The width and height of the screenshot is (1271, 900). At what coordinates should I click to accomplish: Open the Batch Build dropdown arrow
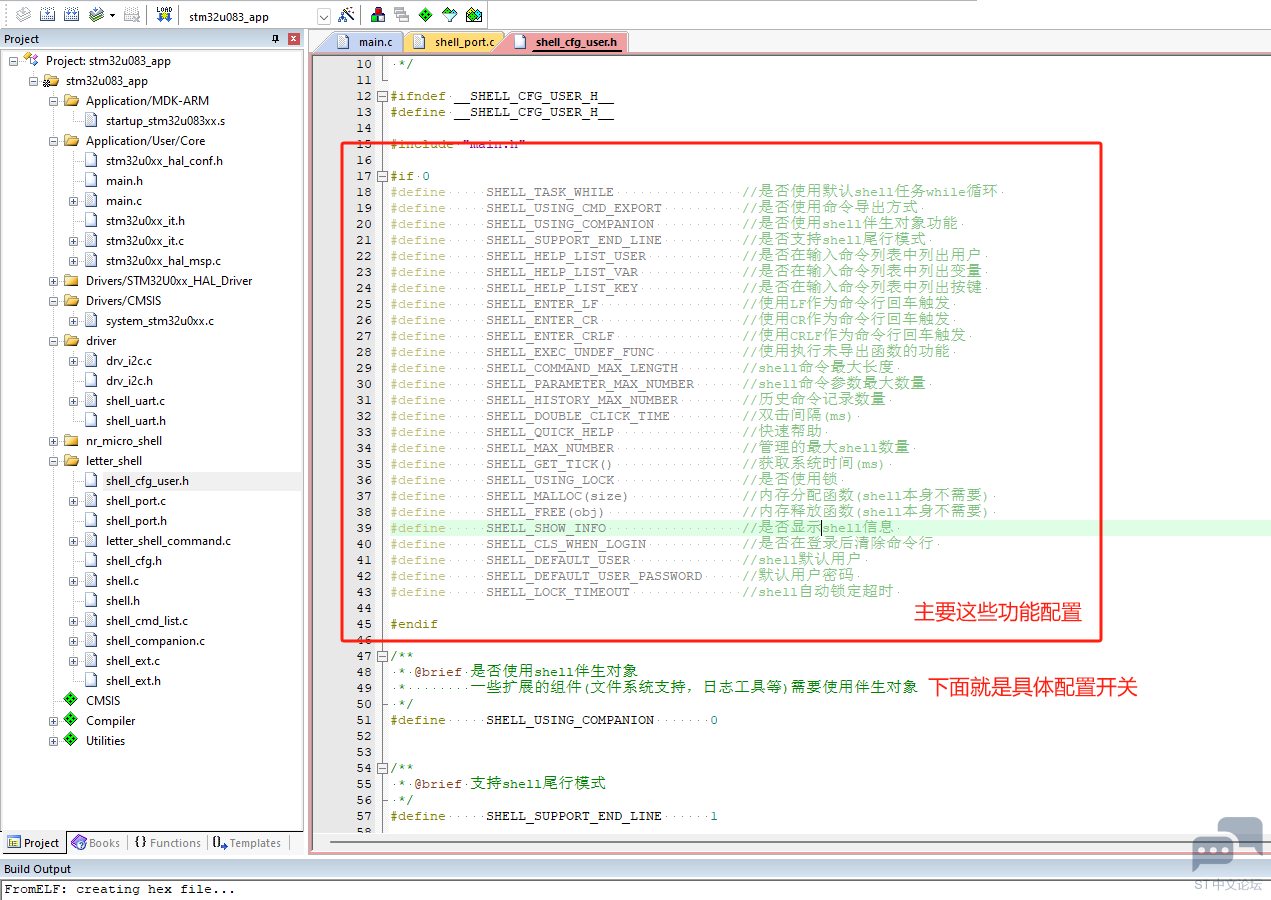pos(112,16)
